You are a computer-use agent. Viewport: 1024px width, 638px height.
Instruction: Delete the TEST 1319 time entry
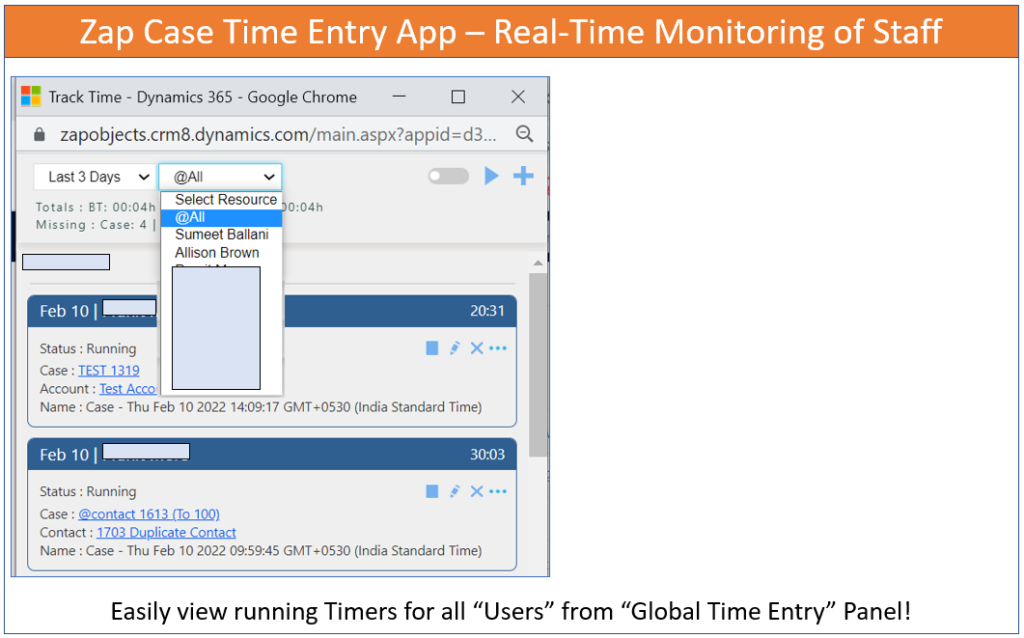point(477,348)
